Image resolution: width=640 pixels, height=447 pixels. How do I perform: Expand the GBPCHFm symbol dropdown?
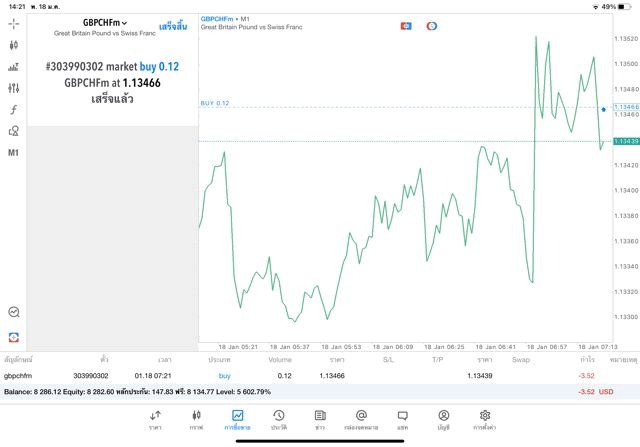click(x=105, y=21)
